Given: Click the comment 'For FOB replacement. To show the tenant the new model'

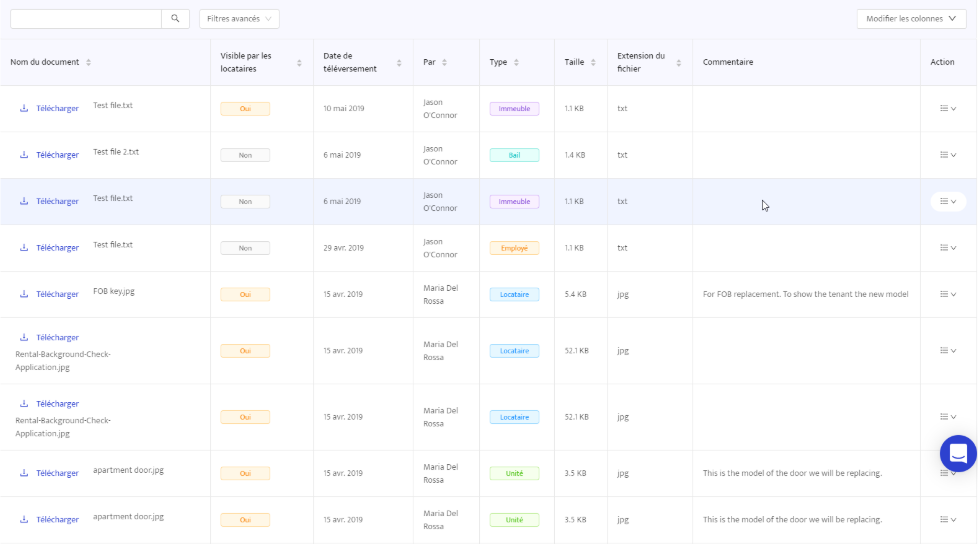Looking at the screenshot, I should tap(805, 294).
